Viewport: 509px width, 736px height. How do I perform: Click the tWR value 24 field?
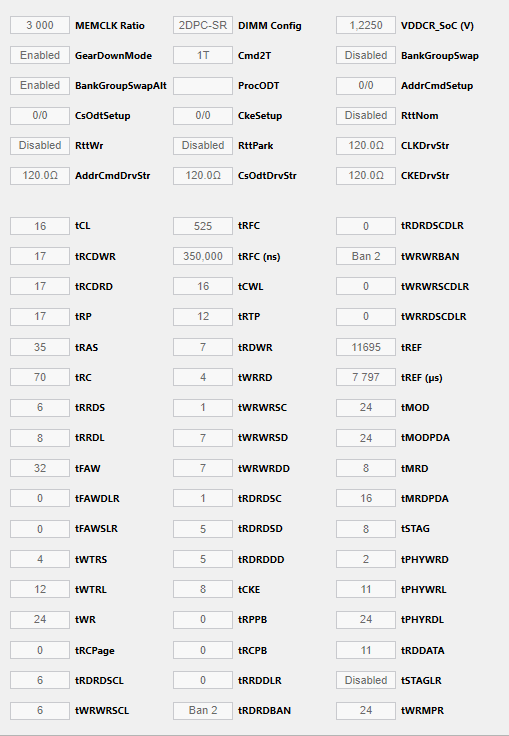tap(40, 619)
